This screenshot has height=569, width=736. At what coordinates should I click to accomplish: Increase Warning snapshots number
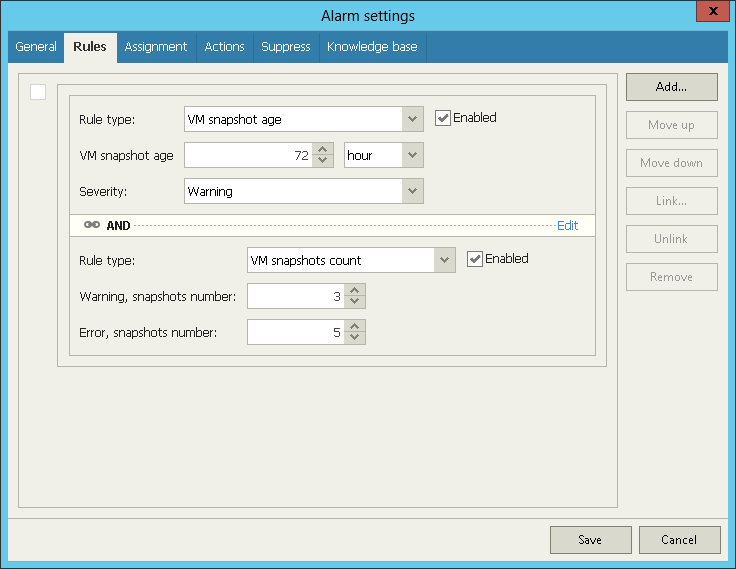pos(354,291)
